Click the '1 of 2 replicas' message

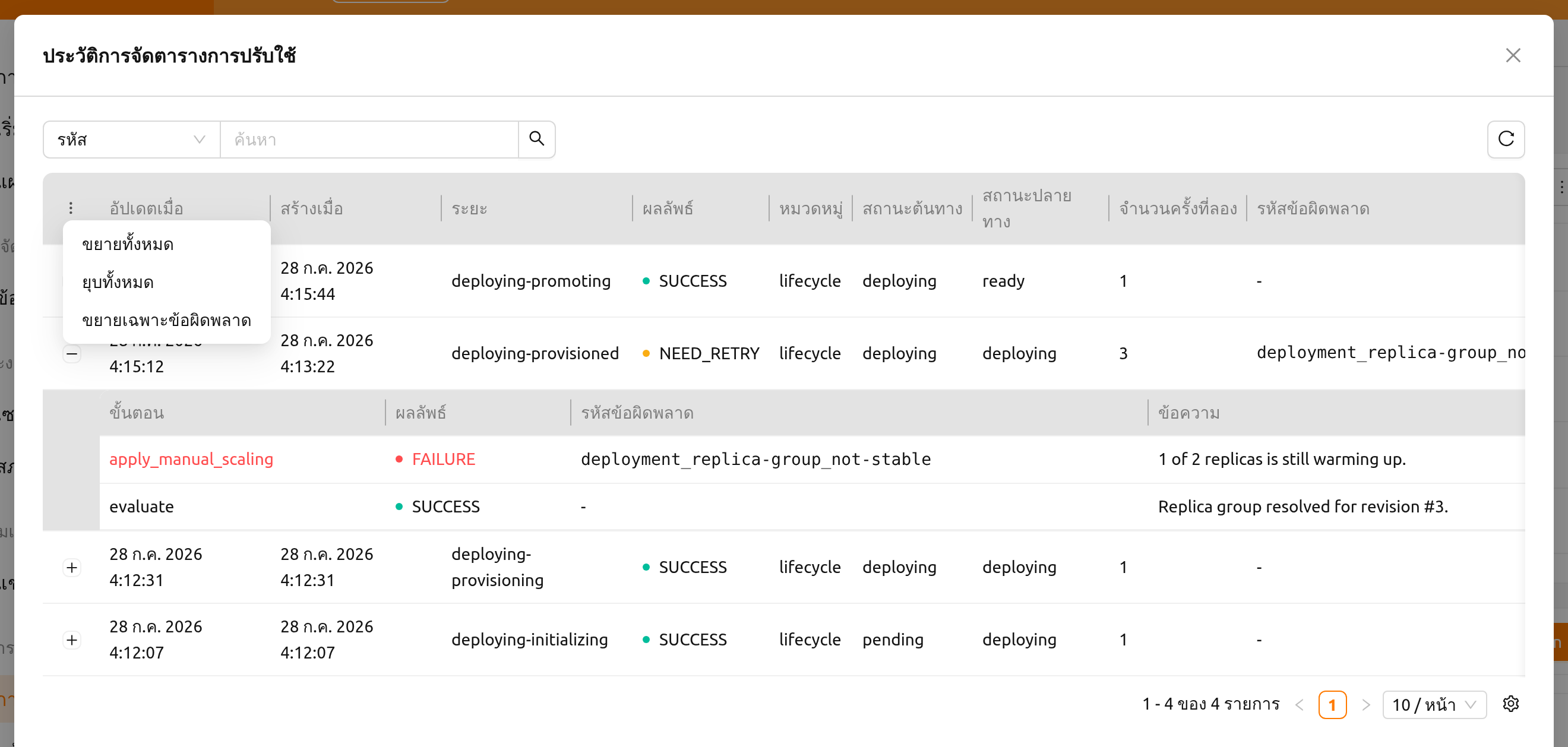point(1282,458)
